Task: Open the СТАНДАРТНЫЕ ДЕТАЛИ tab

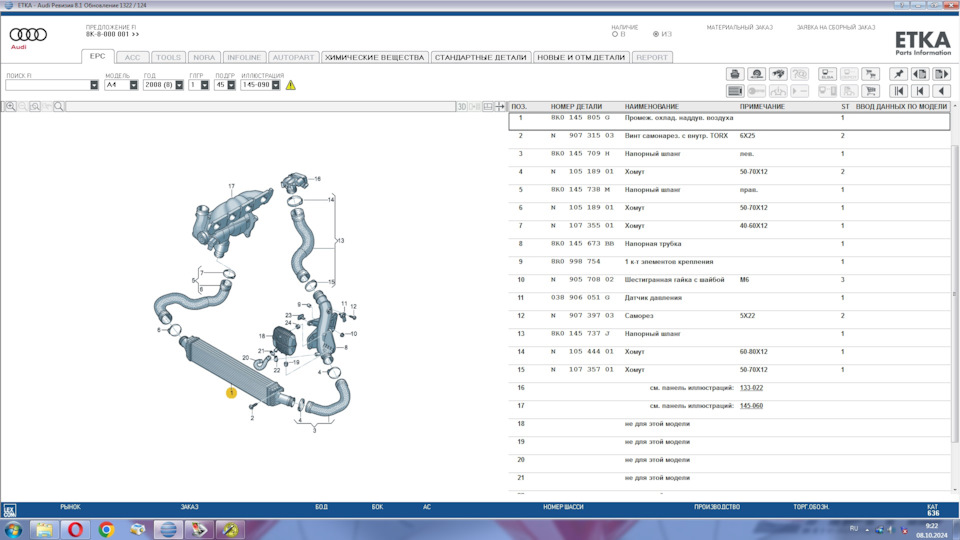Action: point(480,58)
